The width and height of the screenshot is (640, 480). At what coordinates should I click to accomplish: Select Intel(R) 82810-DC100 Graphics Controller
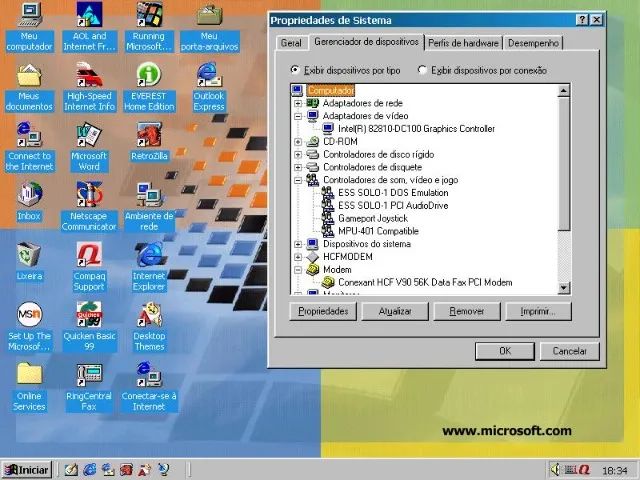416,129
